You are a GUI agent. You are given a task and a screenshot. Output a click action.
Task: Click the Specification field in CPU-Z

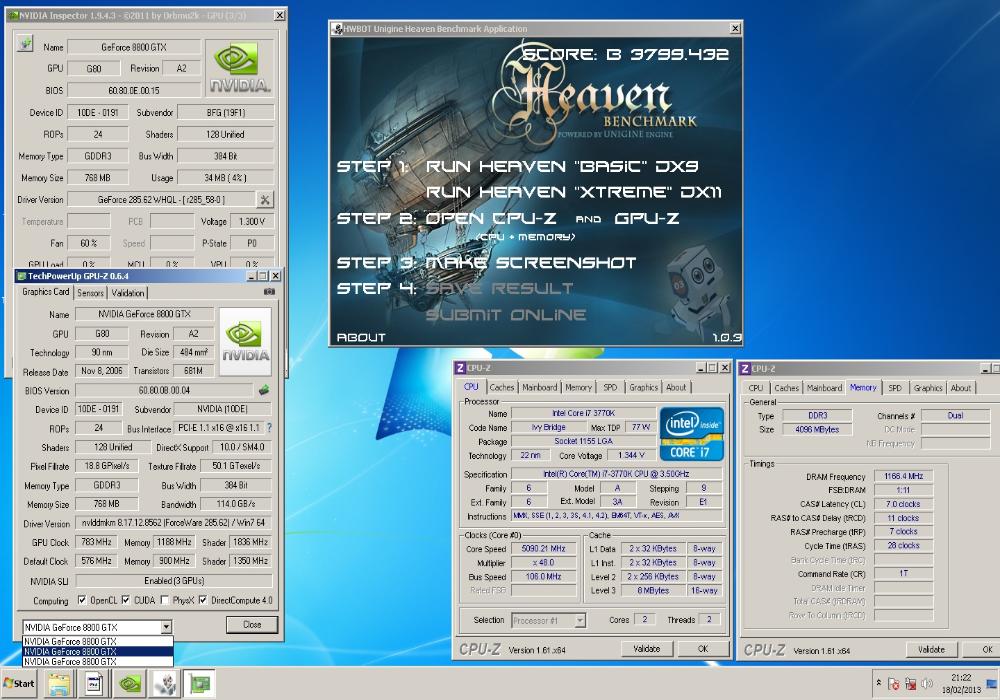pos(616,474)
